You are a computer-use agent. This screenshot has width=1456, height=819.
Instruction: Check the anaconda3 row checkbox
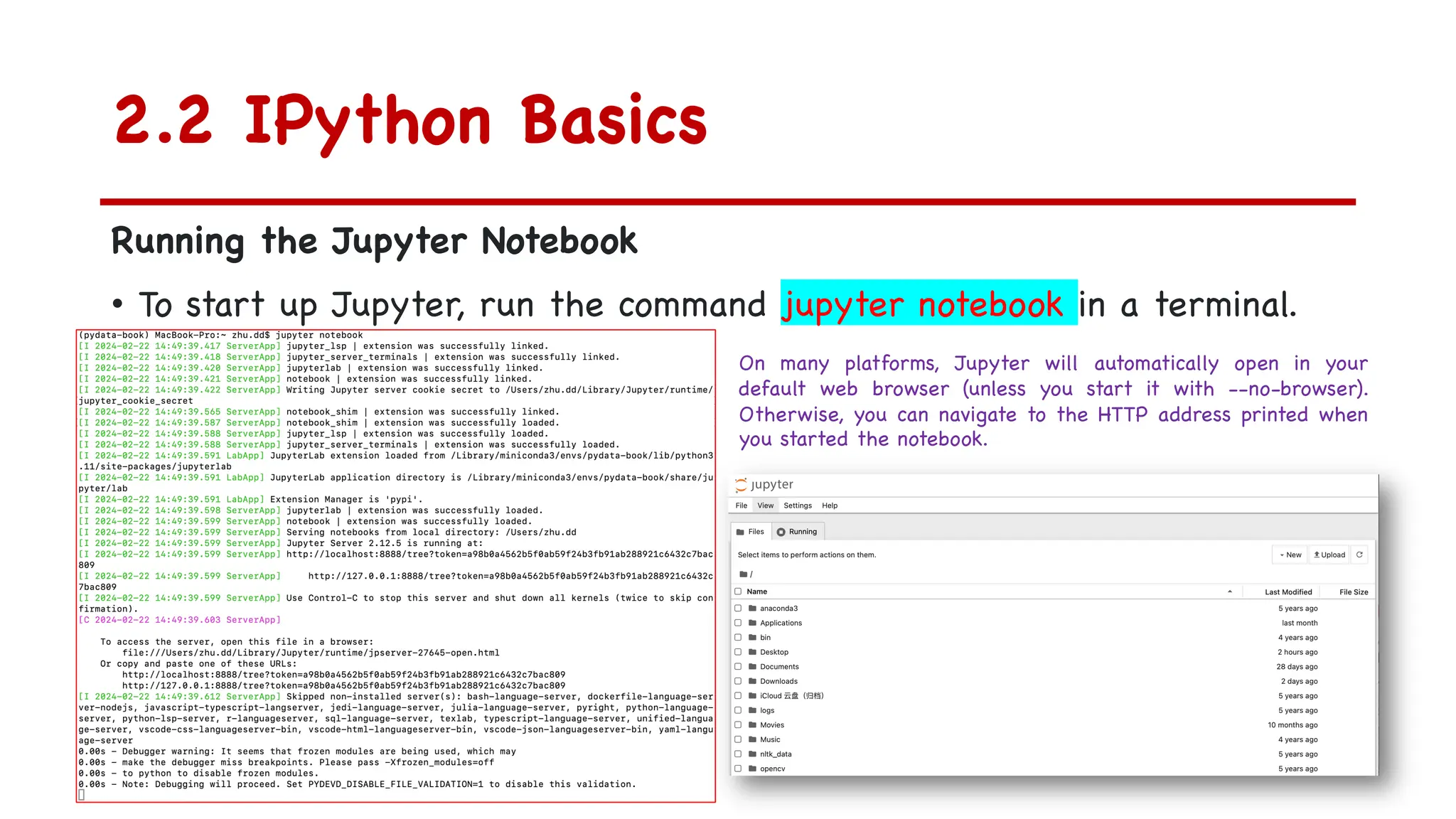tap(738, 608)
